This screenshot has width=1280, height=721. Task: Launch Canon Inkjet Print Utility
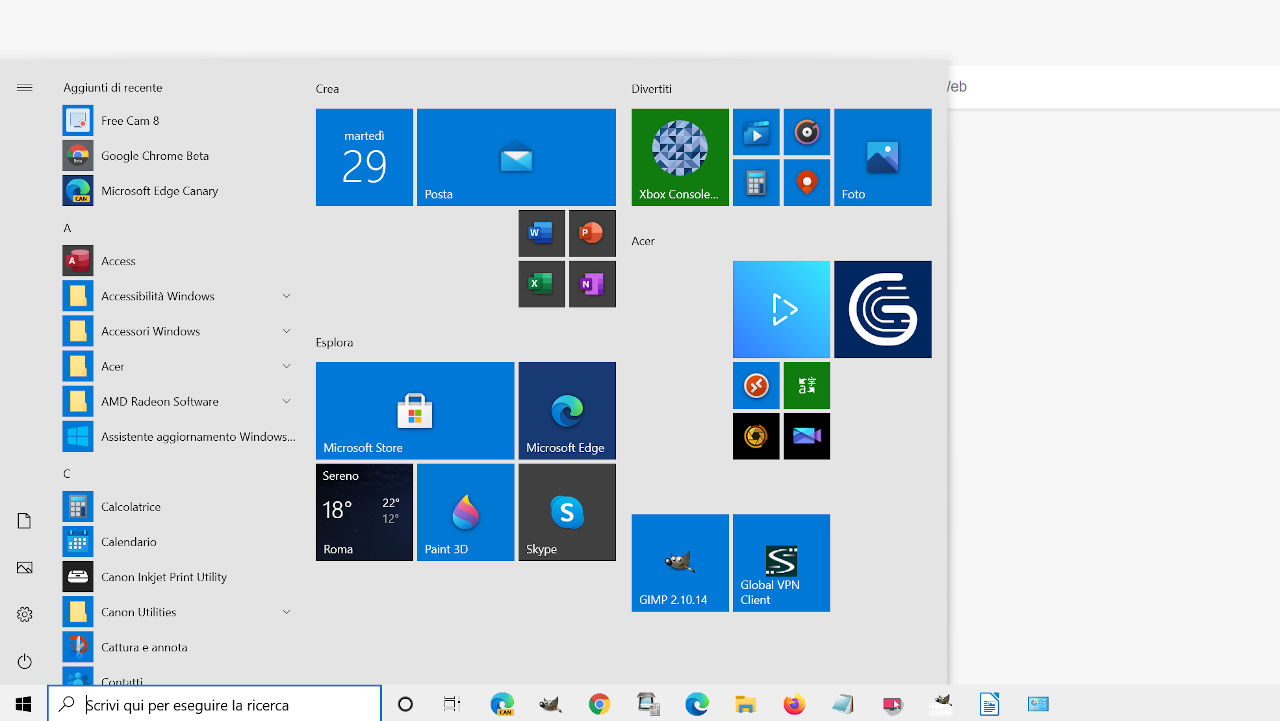pyautogui.click(x=179, y=577)
